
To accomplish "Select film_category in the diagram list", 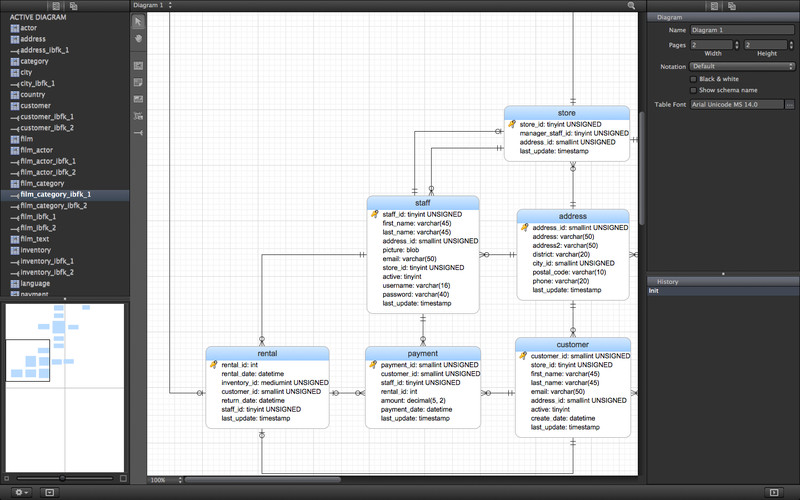I will (x=42, y=183).
